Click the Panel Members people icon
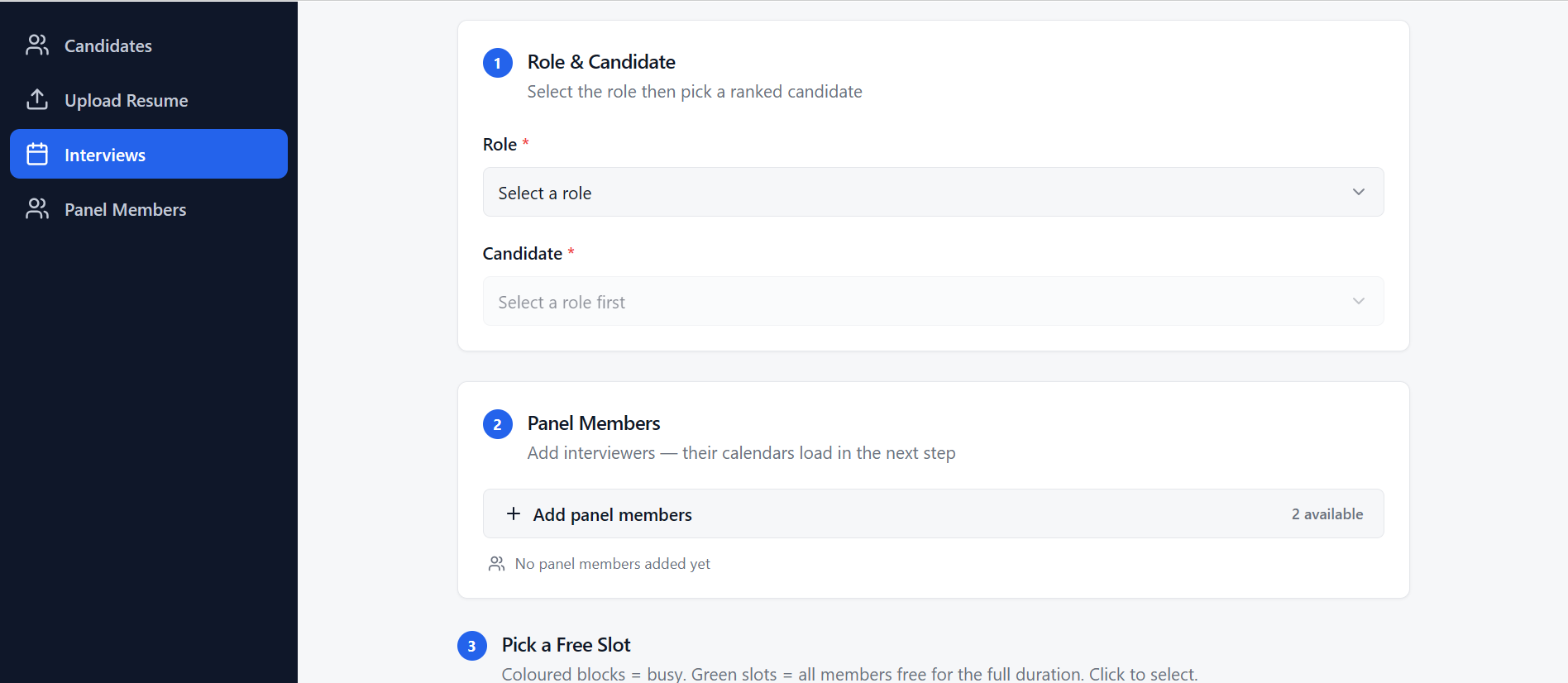Image resolution: width=1568 pixels, height=683 pixels. point(37,209)
